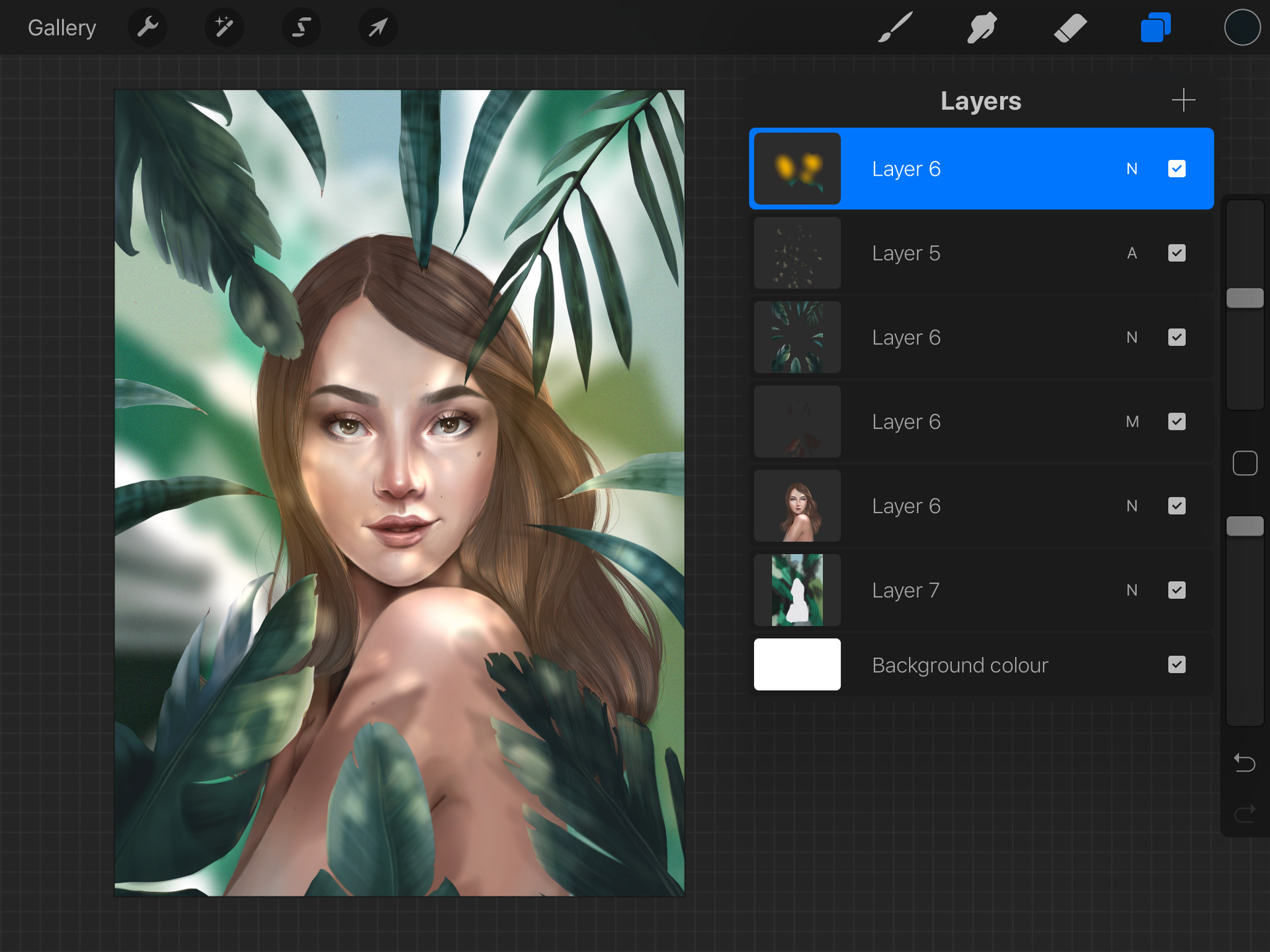Return to the Gallery

62,28
